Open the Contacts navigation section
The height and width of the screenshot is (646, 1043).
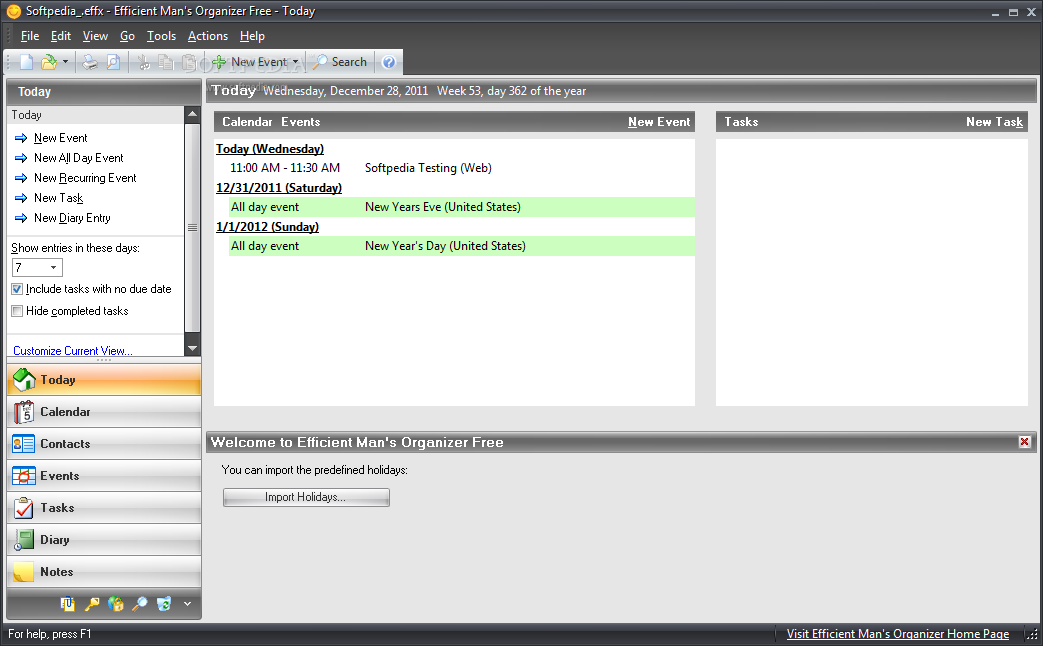pos(104,444)
